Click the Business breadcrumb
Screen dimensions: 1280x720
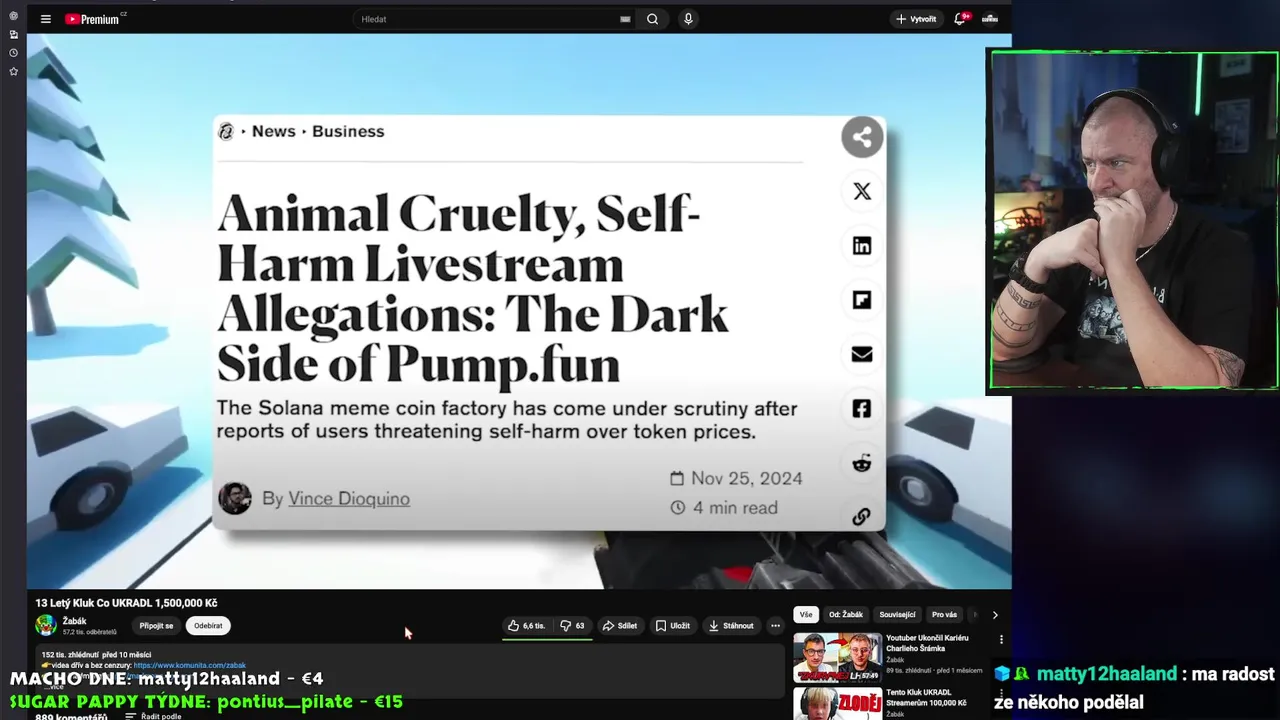(x=348, y=131)
